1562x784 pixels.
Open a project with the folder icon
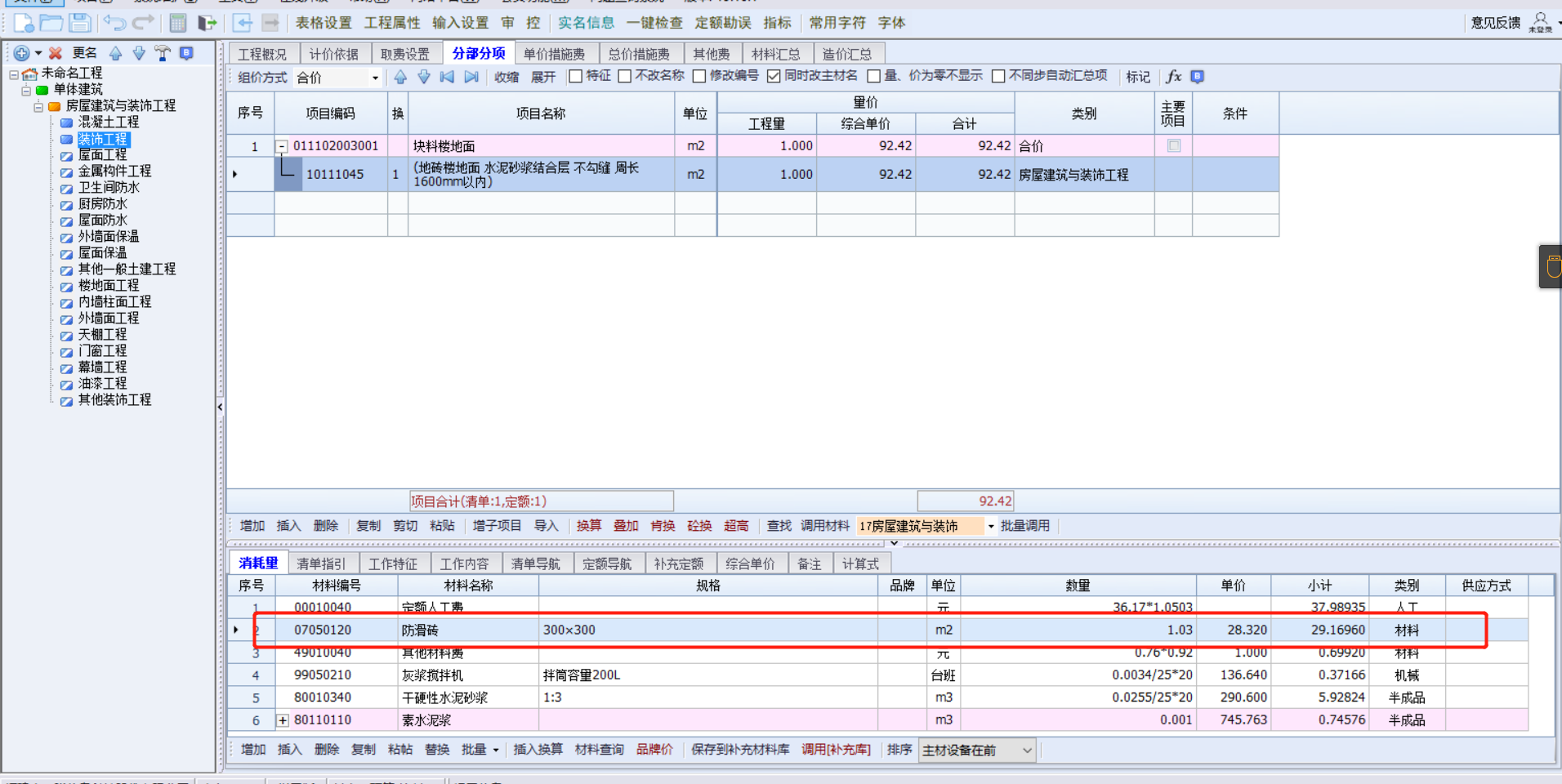(x=51, y=23)
